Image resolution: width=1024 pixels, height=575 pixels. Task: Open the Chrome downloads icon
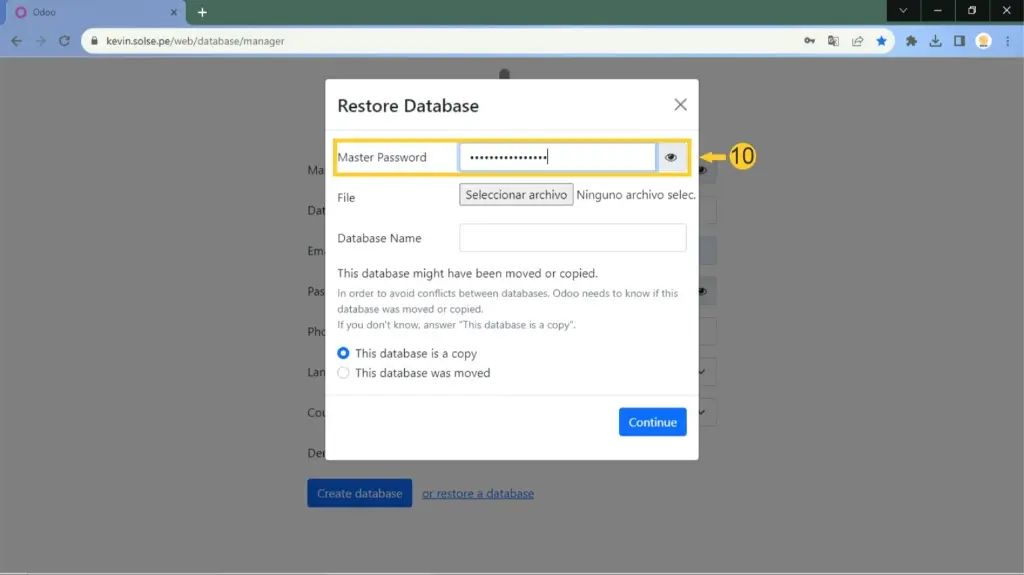pyautogui.click(x=935, y=41)
